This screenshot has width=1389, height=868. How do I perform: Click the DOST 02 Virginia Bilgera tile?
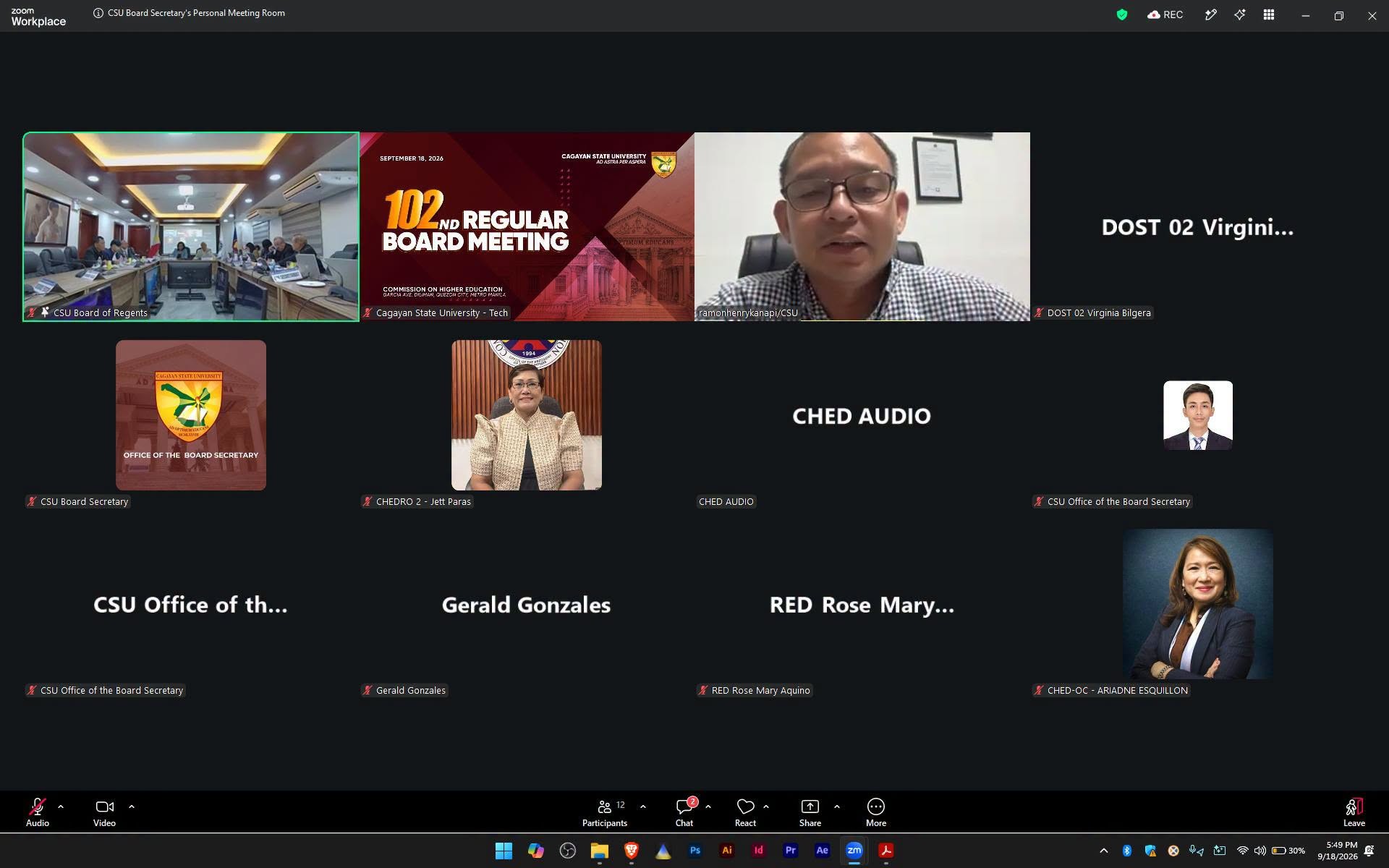[1198, 226]
